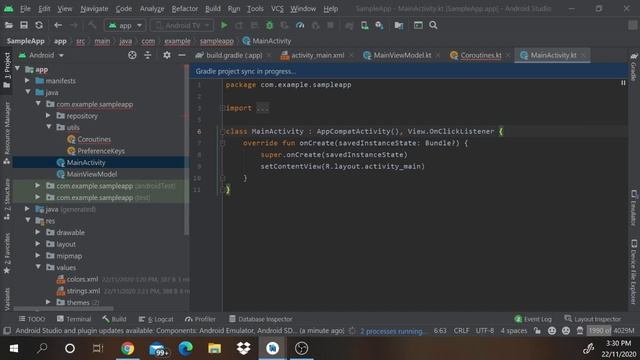Open the Structure side tool window
This screenshot has height=360, width=640.
pyautogui.click(x=7, y=199)
